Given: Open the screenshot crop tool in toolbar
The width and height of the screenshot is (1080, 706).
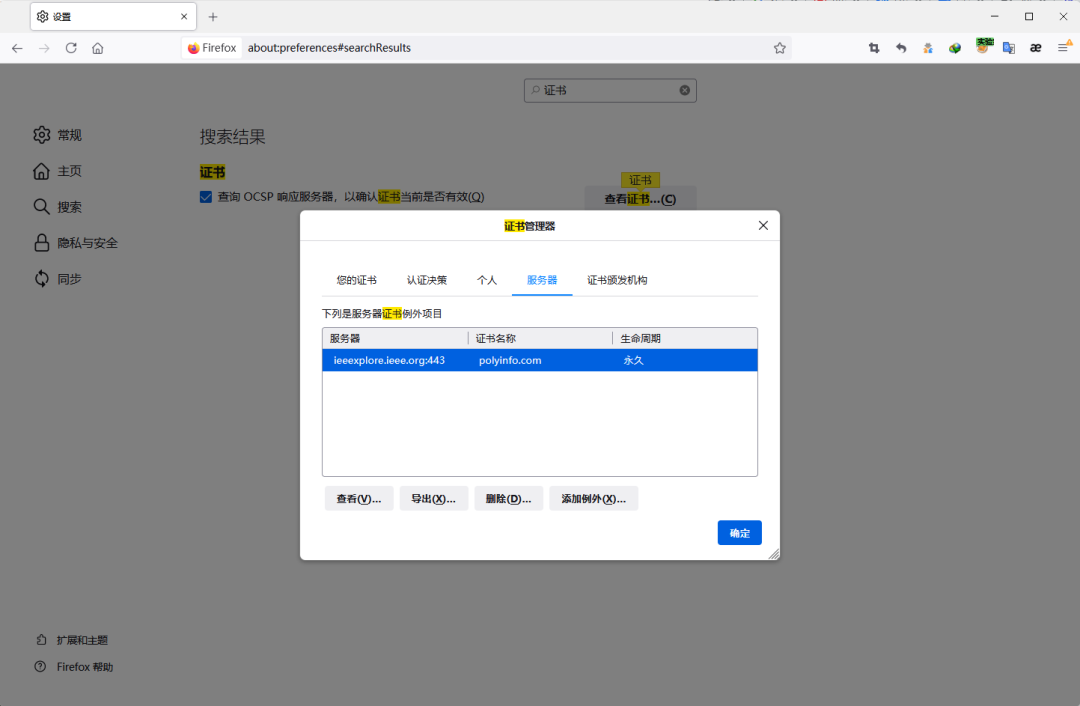Looking at the screenshot, I should coord(874,48).
